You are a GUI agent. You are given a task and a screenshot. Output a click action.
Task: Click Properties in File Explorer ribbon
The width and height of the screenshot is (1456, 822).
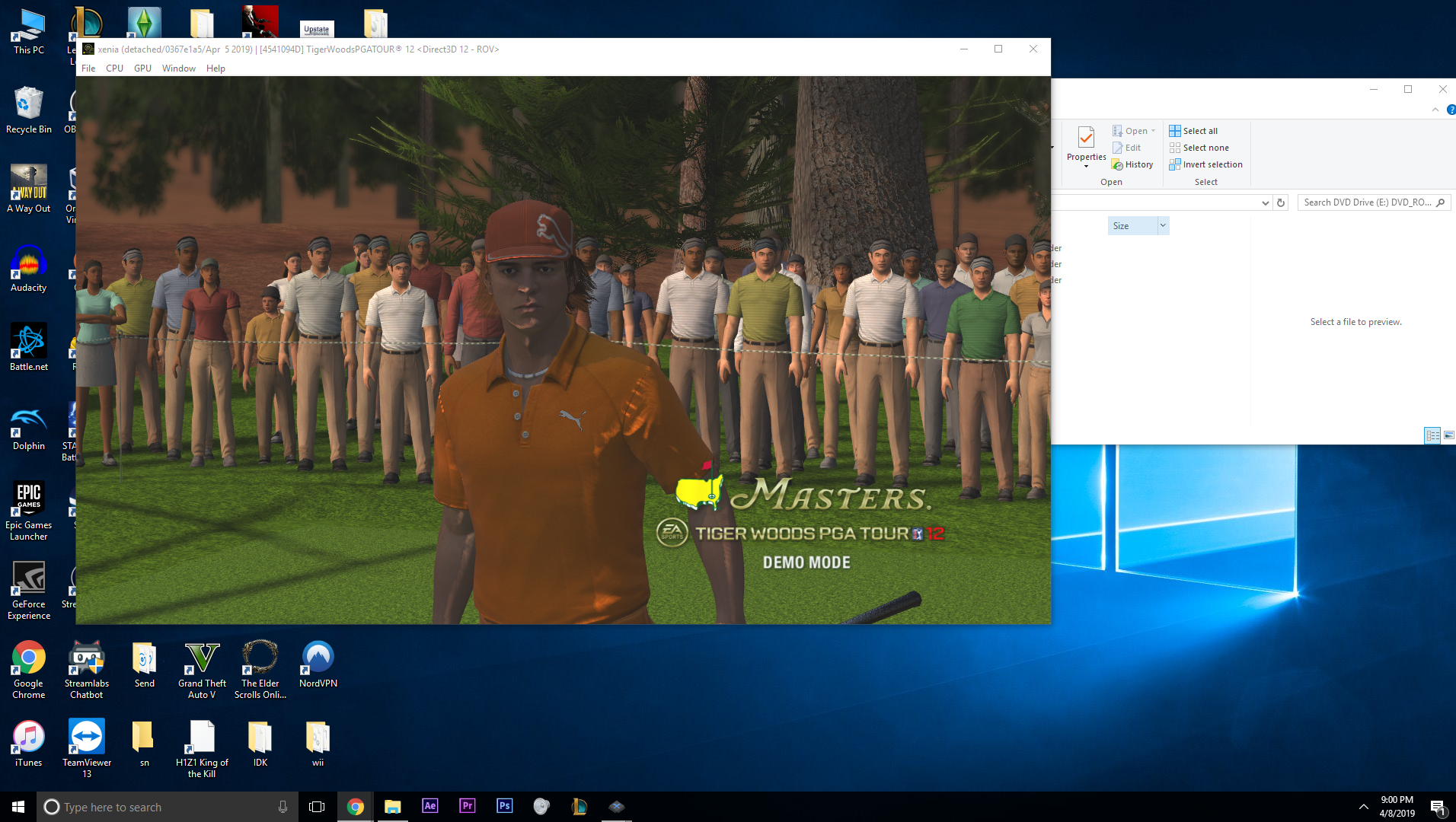pos(1086,146)
